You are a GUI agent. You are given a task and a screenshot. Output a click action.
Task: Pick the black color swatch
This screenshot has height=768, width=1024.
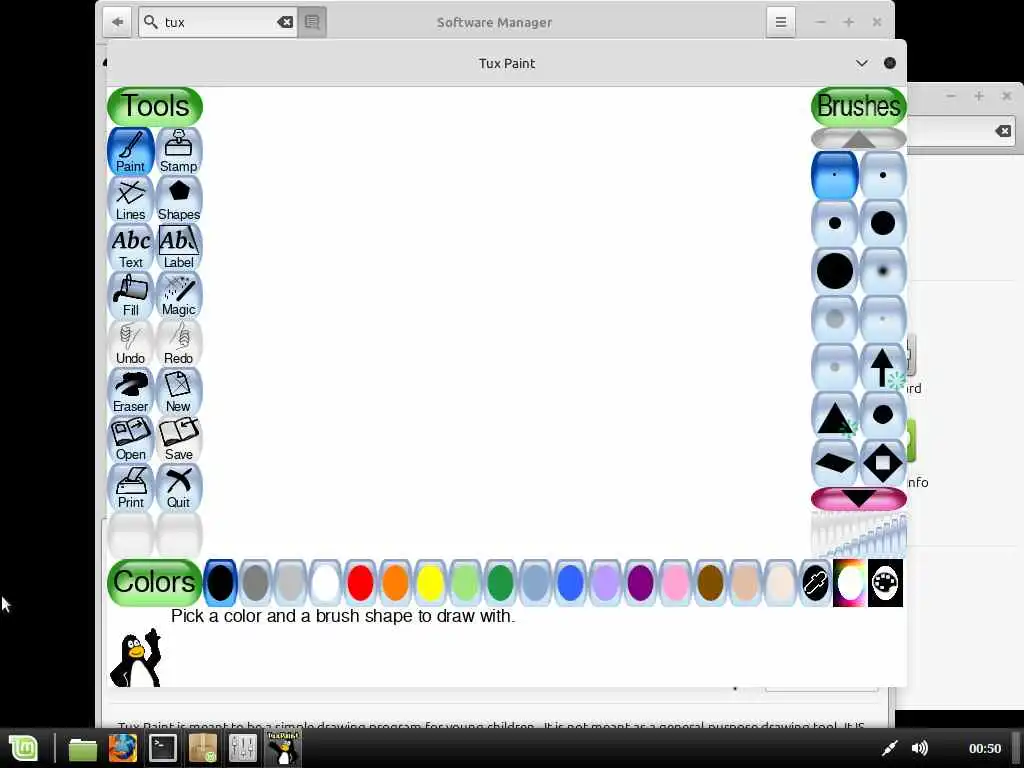click(x=221, y=583)
